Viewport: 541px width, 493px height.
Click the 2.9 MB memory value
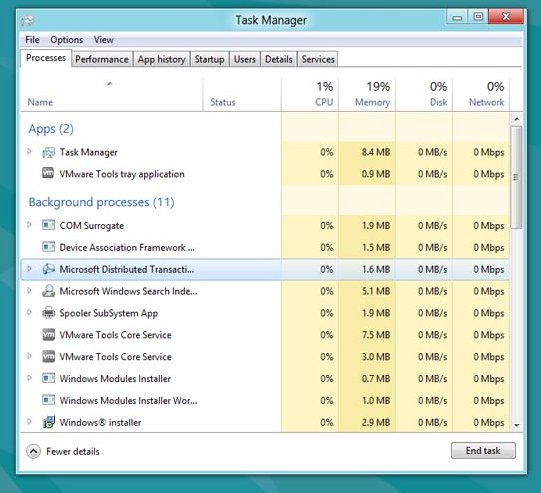(x=376, y=422)
